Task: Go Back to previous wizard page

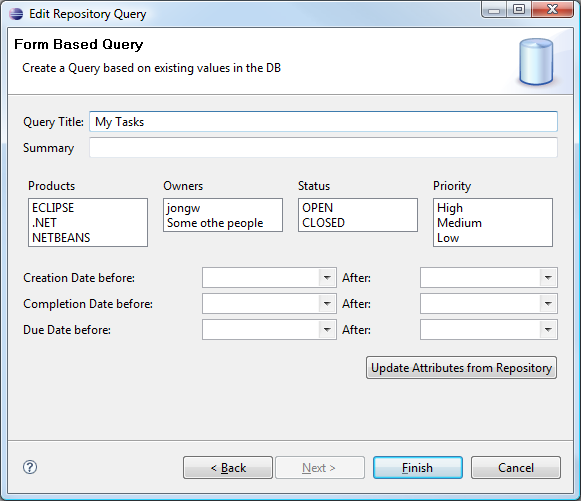Action: tap(228, 468)
